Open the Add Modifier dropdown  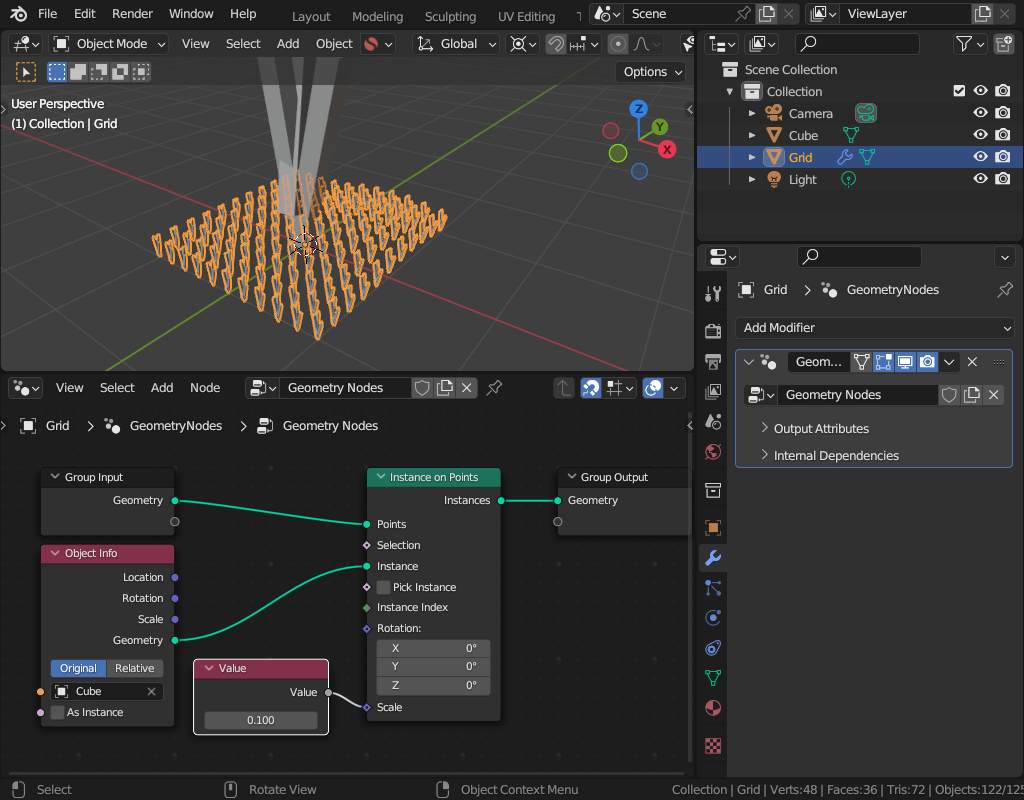click(x=874, y=328)
